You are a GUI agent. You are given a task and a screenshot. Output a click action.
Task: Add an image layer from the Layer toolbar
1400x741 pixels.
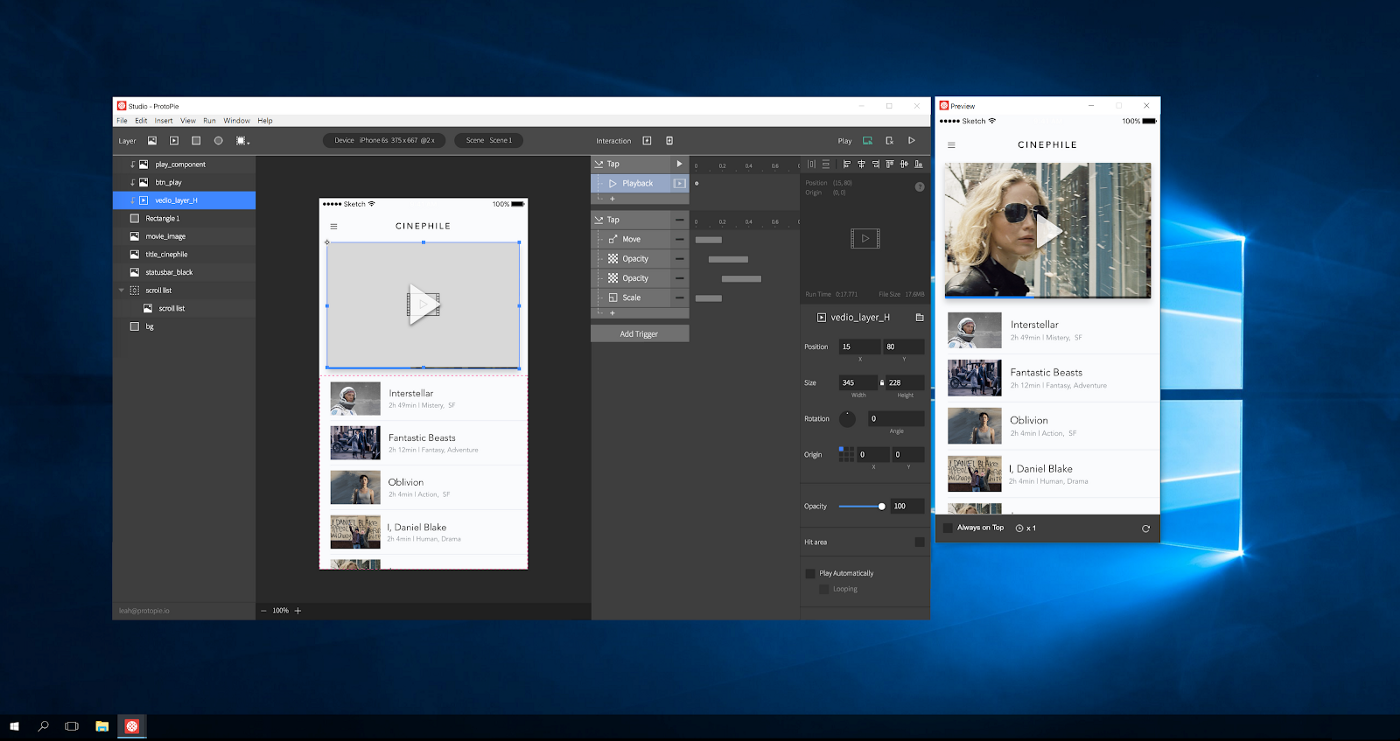click(x=152, y=141)
